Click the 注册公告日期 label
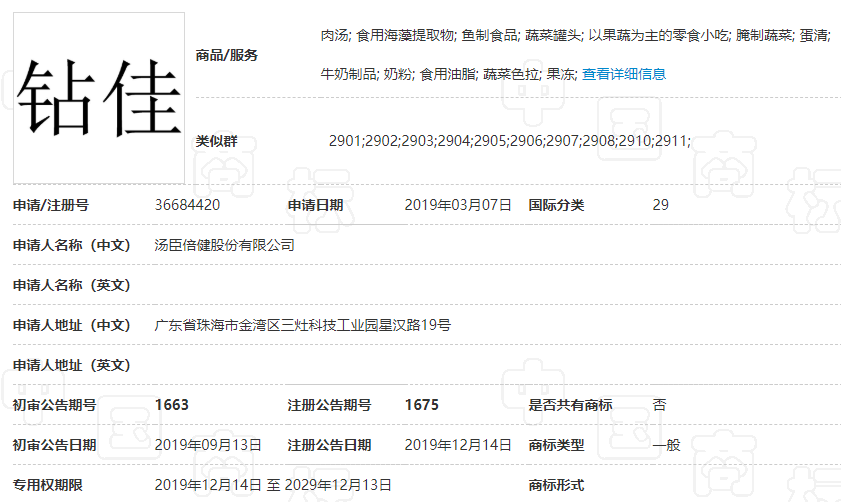The image size is (841, 502). [x=329, y=445]
